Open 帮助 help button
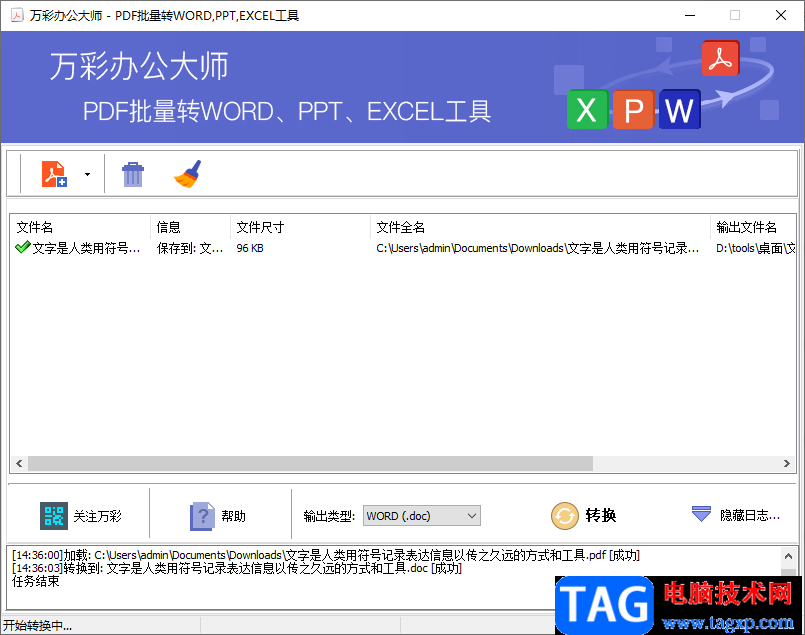 tap(234, 515)
